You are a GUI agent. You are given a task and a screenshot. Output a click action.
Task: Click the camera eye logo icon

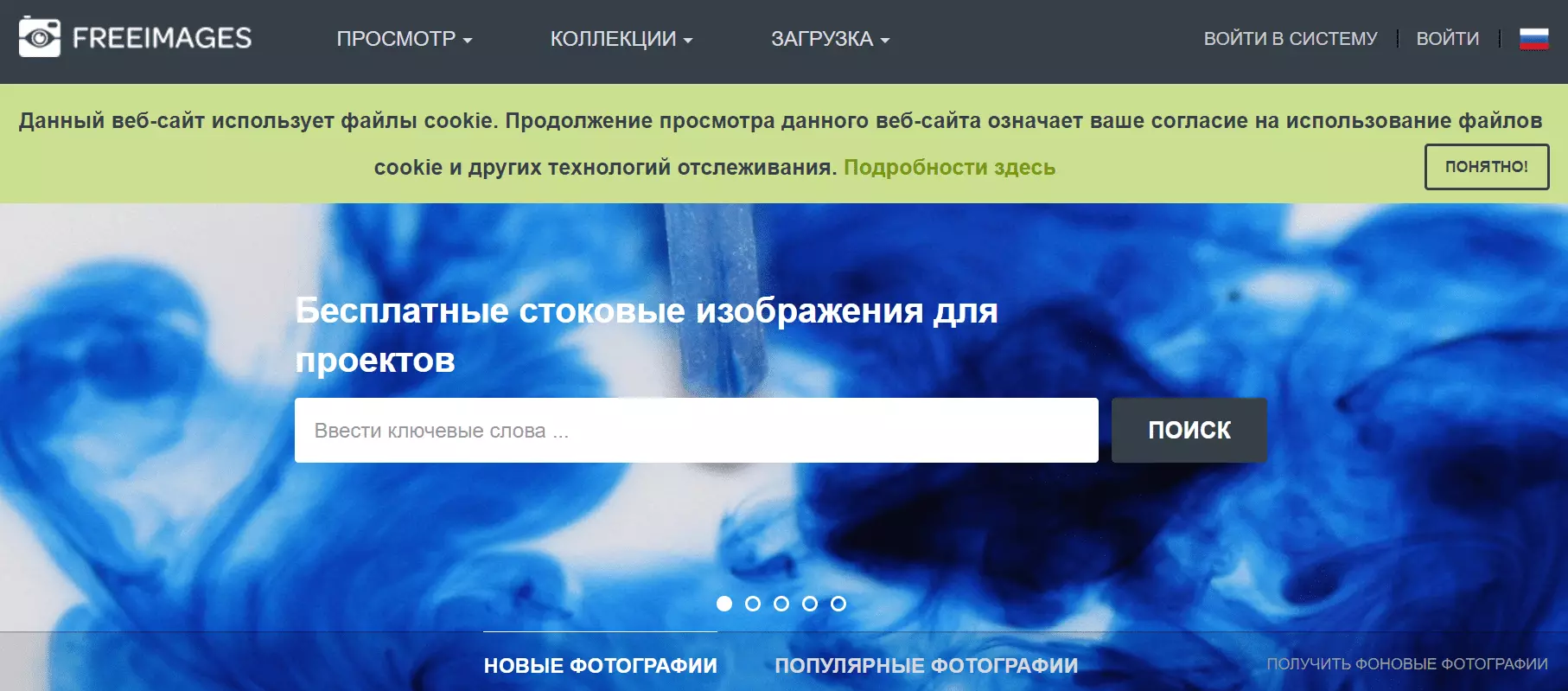point(40,37)
